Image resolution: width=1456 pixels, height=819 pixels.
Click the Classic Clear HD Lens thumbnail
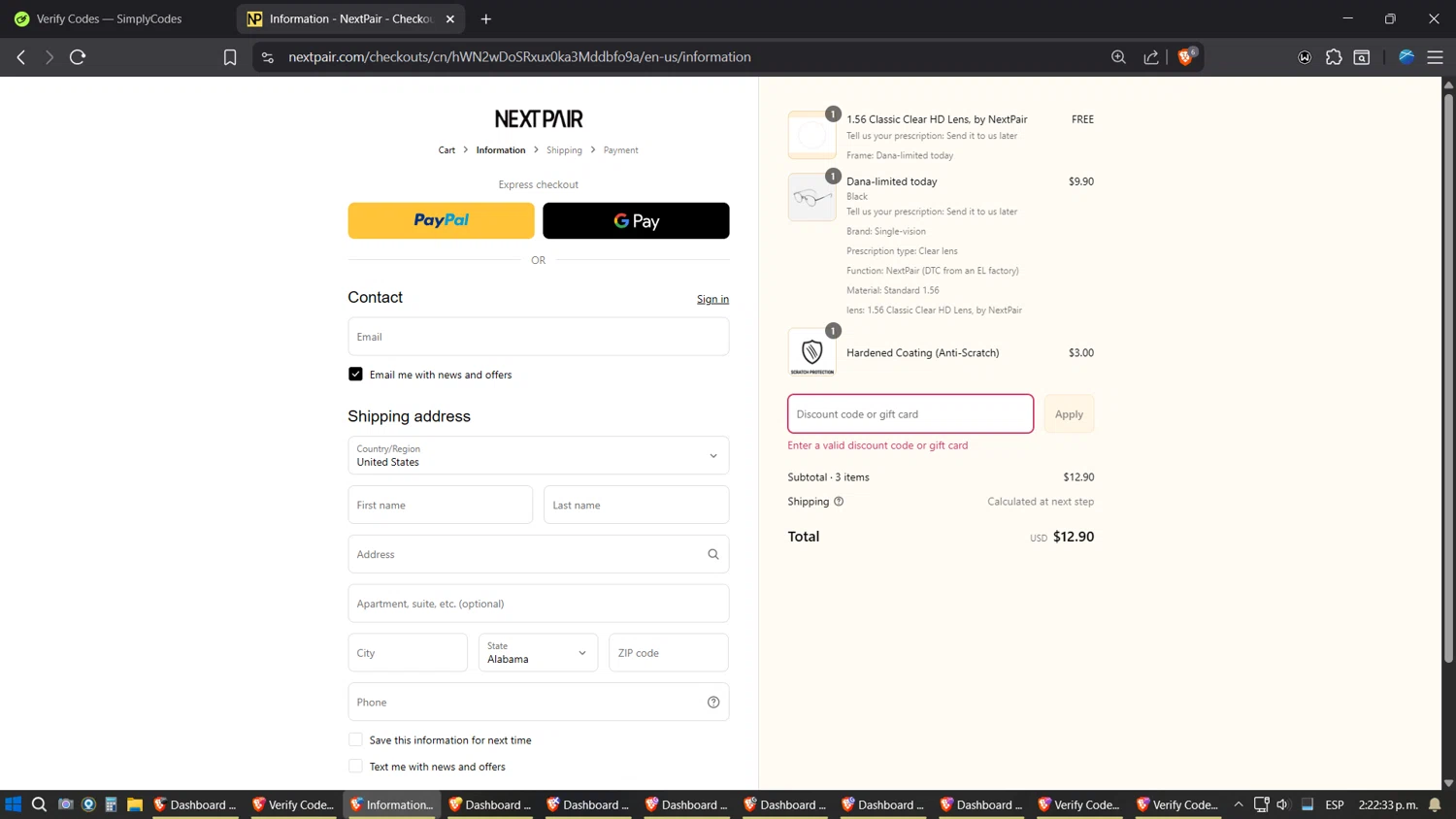(812, 135)
